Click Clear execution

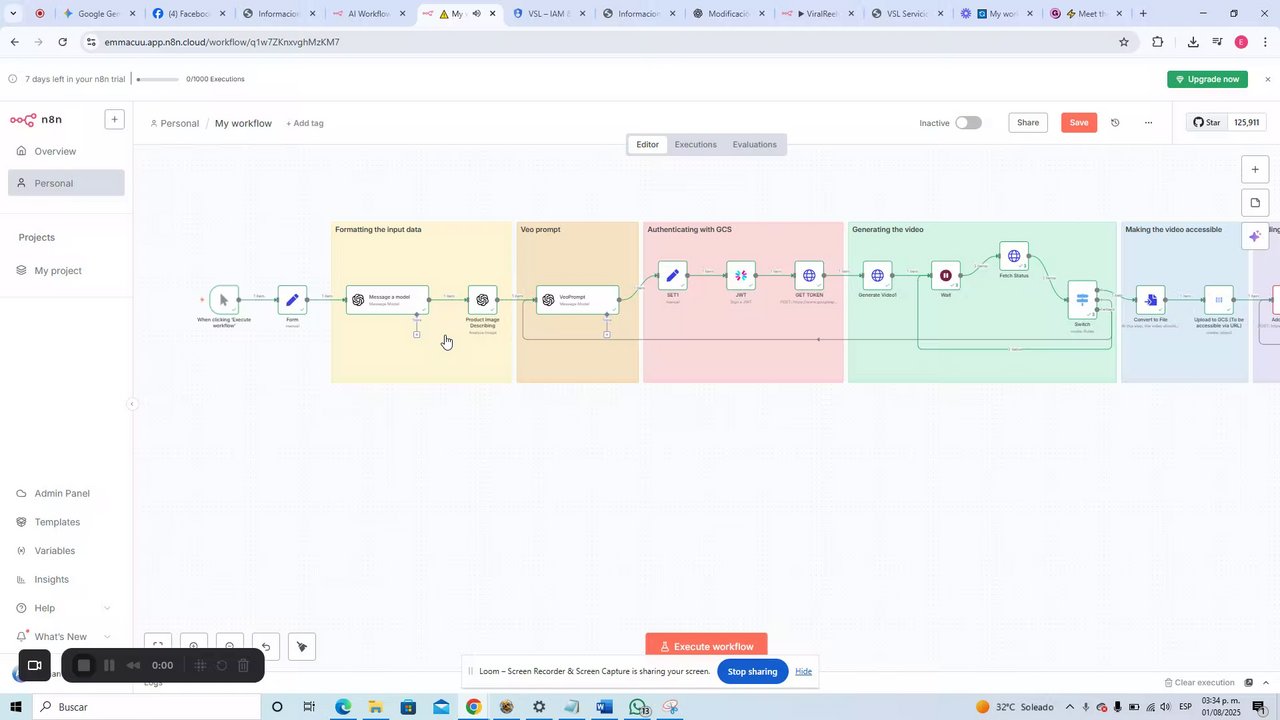1200,683
